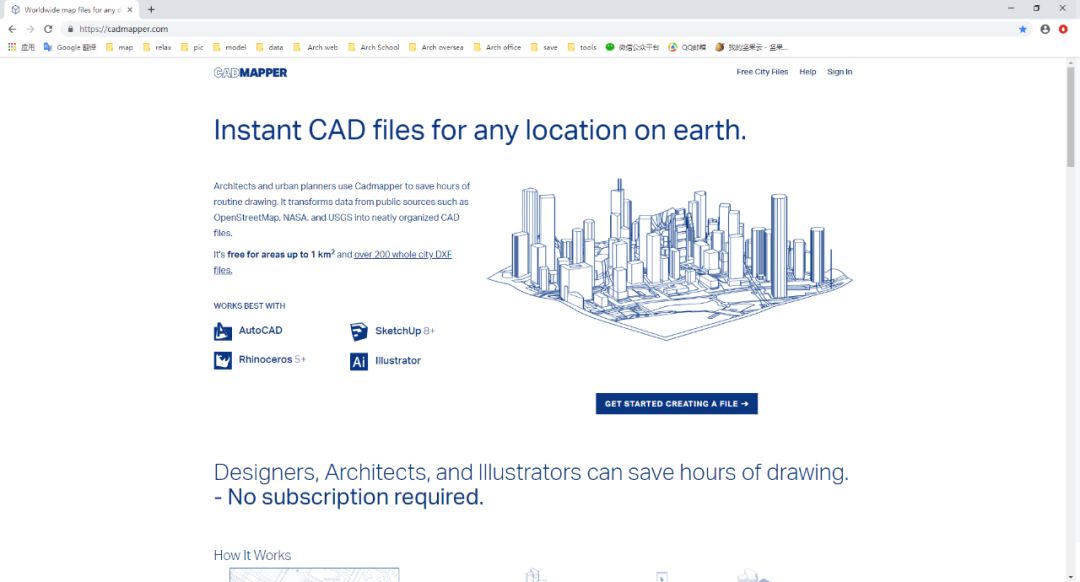The height and width of the screenshot is (582, 1080).
Task: Open the apps shortcut in bookmarks bar
Action: click(21, 48)
